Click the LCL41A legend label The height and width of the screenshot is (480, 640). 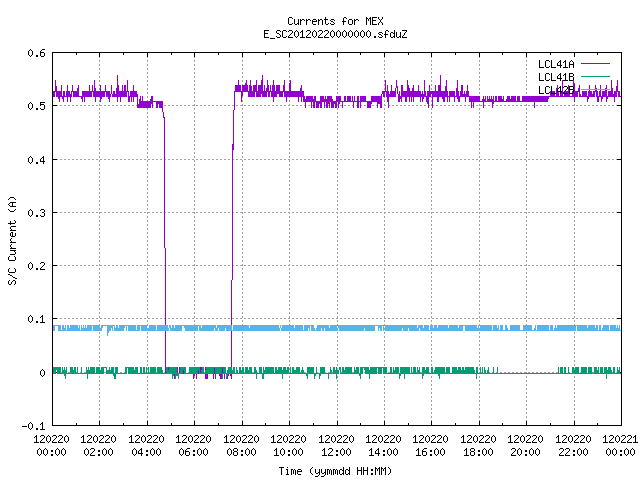tap(556, 64)
